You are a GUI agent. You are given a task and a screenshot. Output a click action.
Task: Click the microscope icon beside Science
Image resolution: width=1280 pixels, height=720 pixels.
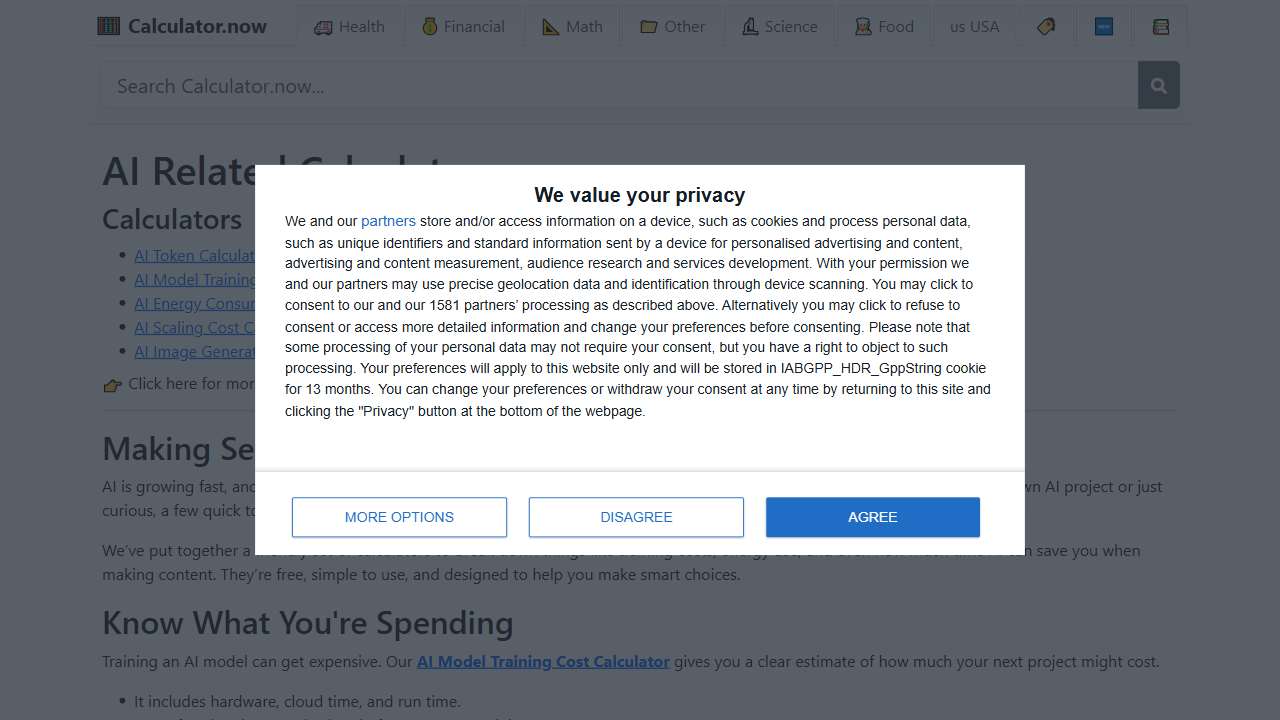pos(750,27)
